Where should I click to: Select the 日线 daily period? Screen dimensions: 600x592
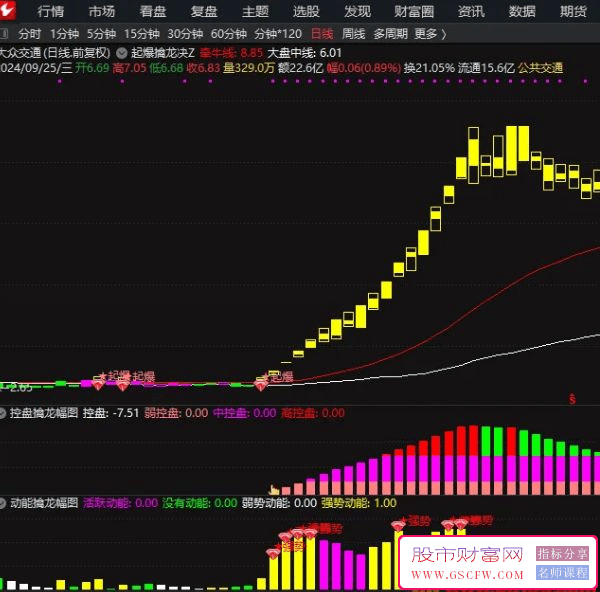(x=322, y=34)
